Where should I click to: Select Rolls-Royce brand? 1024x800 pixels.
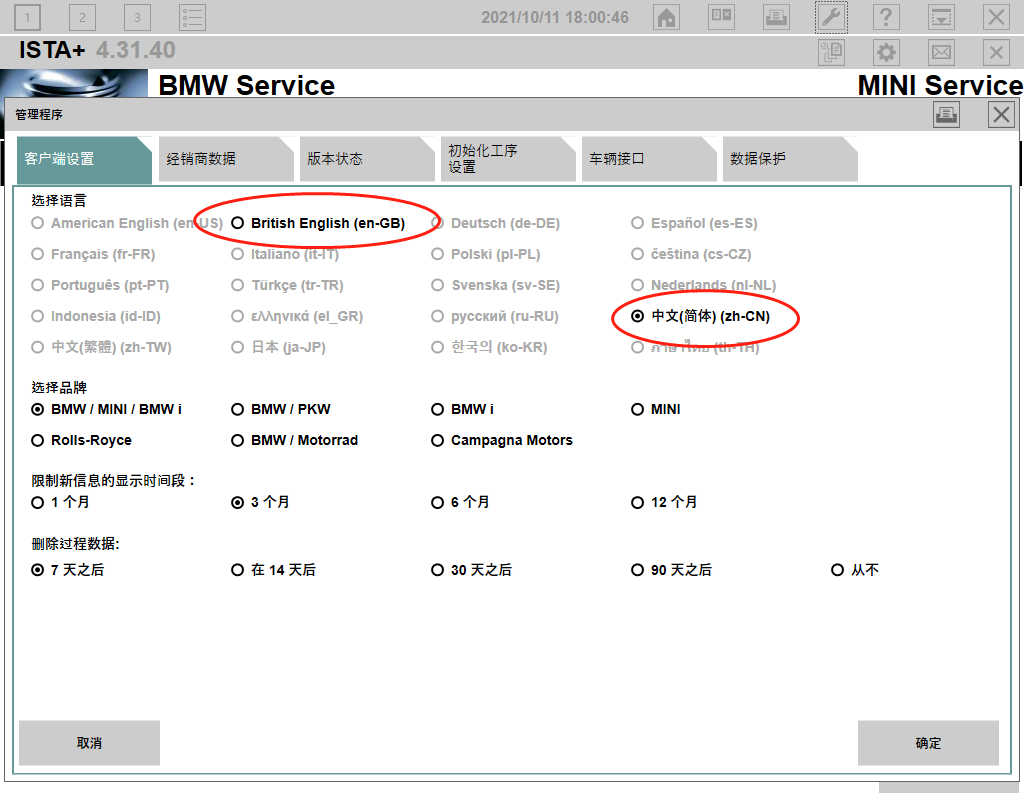(x=81, y=440)
